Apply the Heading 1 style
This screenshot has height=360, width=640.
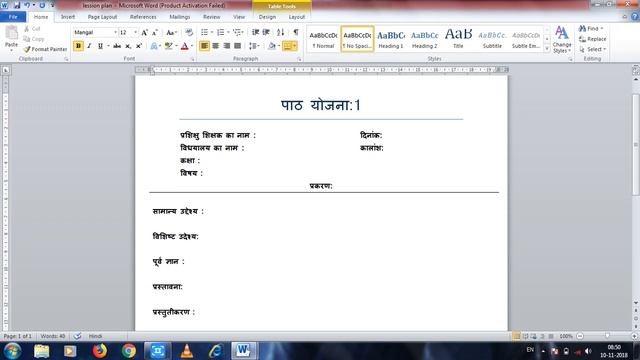tap(391, 39)
